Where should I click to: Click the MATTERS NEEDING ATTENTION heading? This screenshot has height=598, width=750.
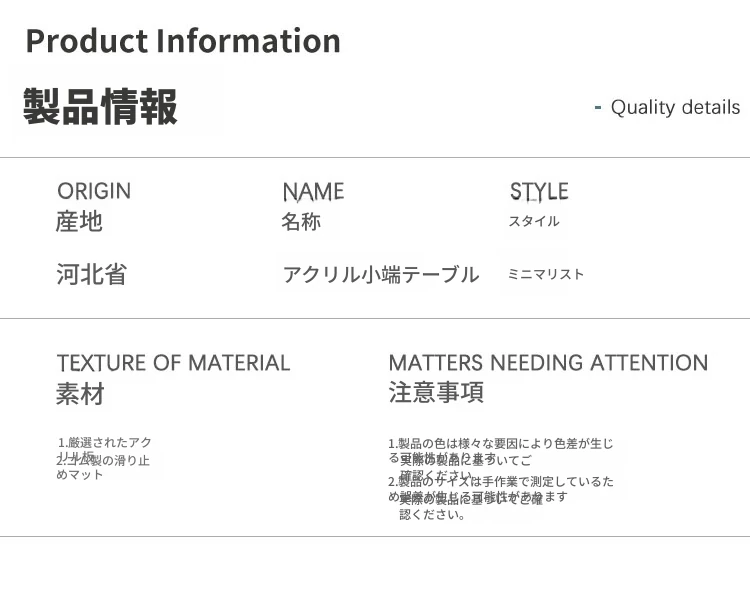click(548, 363)
